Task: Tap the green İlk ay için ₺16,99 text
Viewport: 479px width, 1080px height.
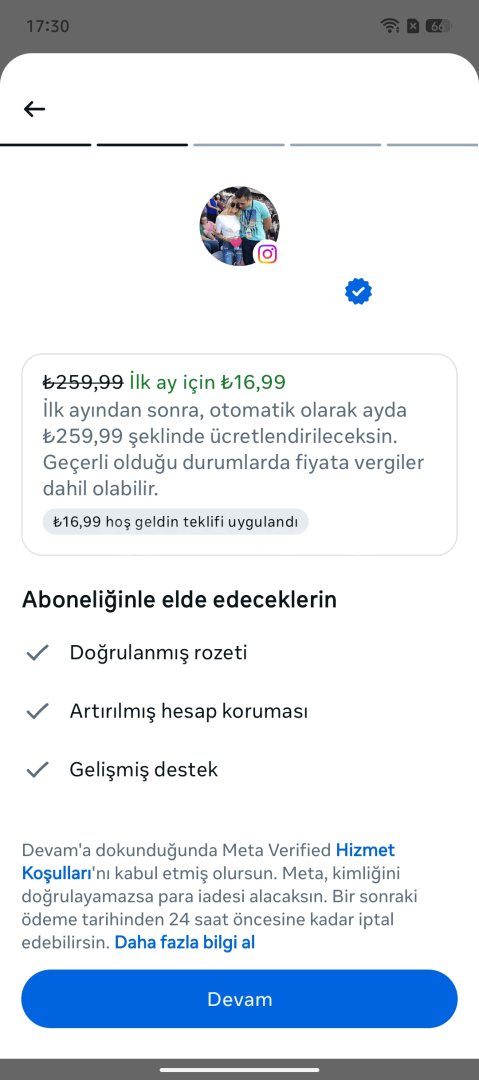Action: pos(207,382)
